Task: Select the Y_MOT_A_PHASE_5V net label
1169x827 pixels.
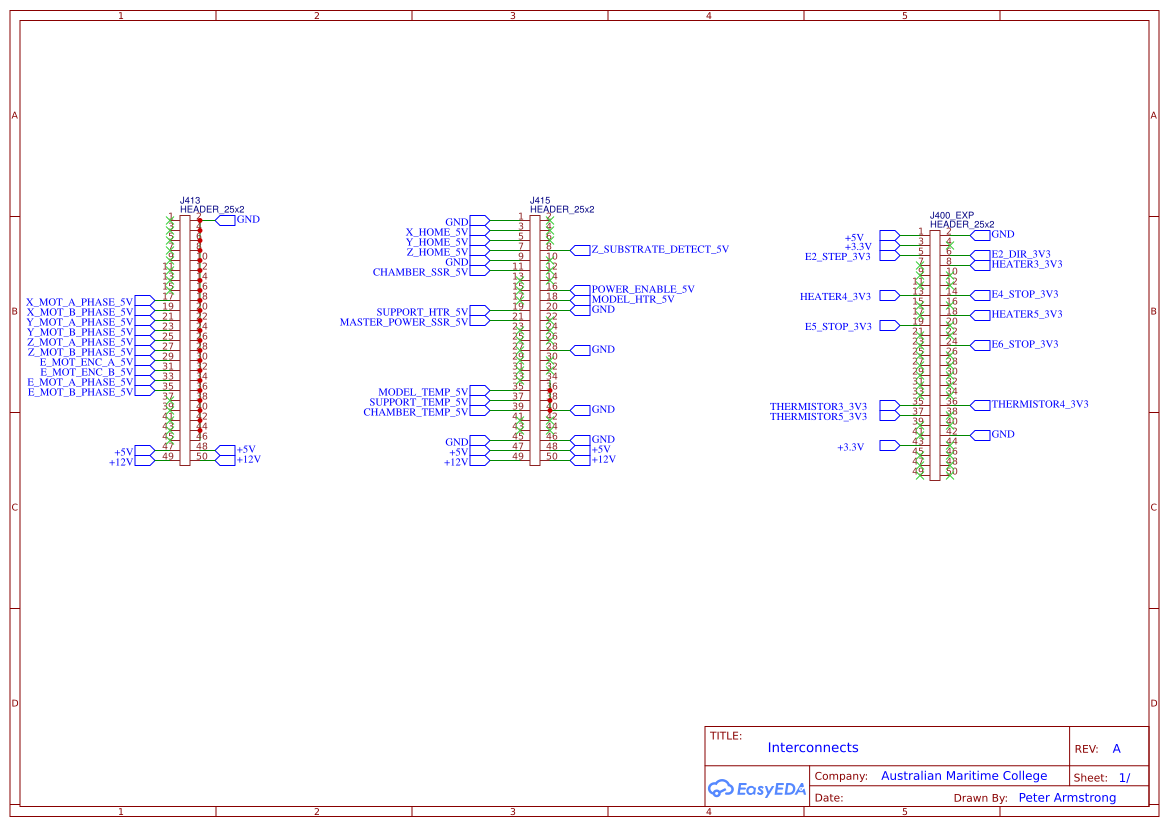Action: 80,322
